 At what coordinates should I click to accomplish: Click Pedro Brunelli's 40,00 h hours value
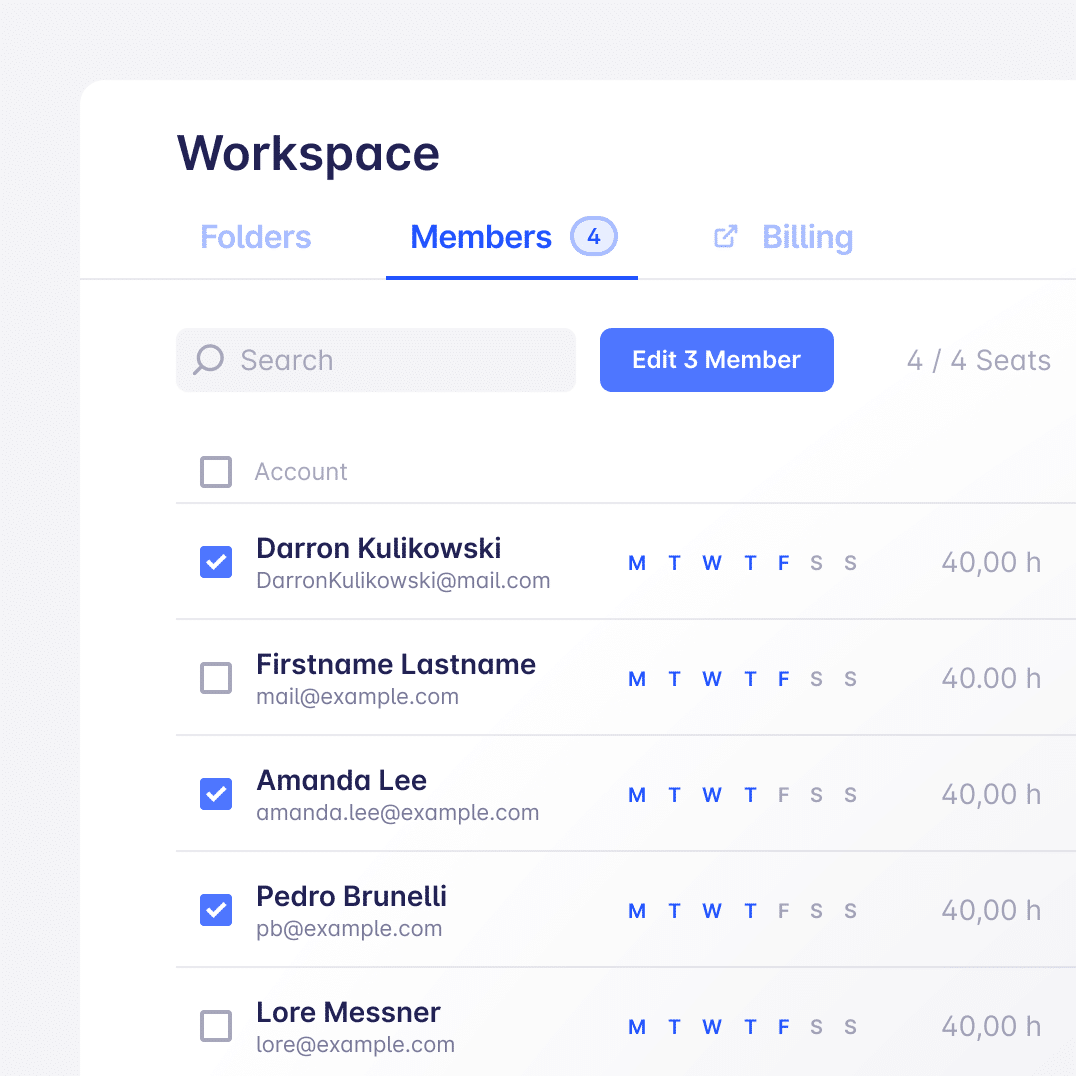point(990,911)
